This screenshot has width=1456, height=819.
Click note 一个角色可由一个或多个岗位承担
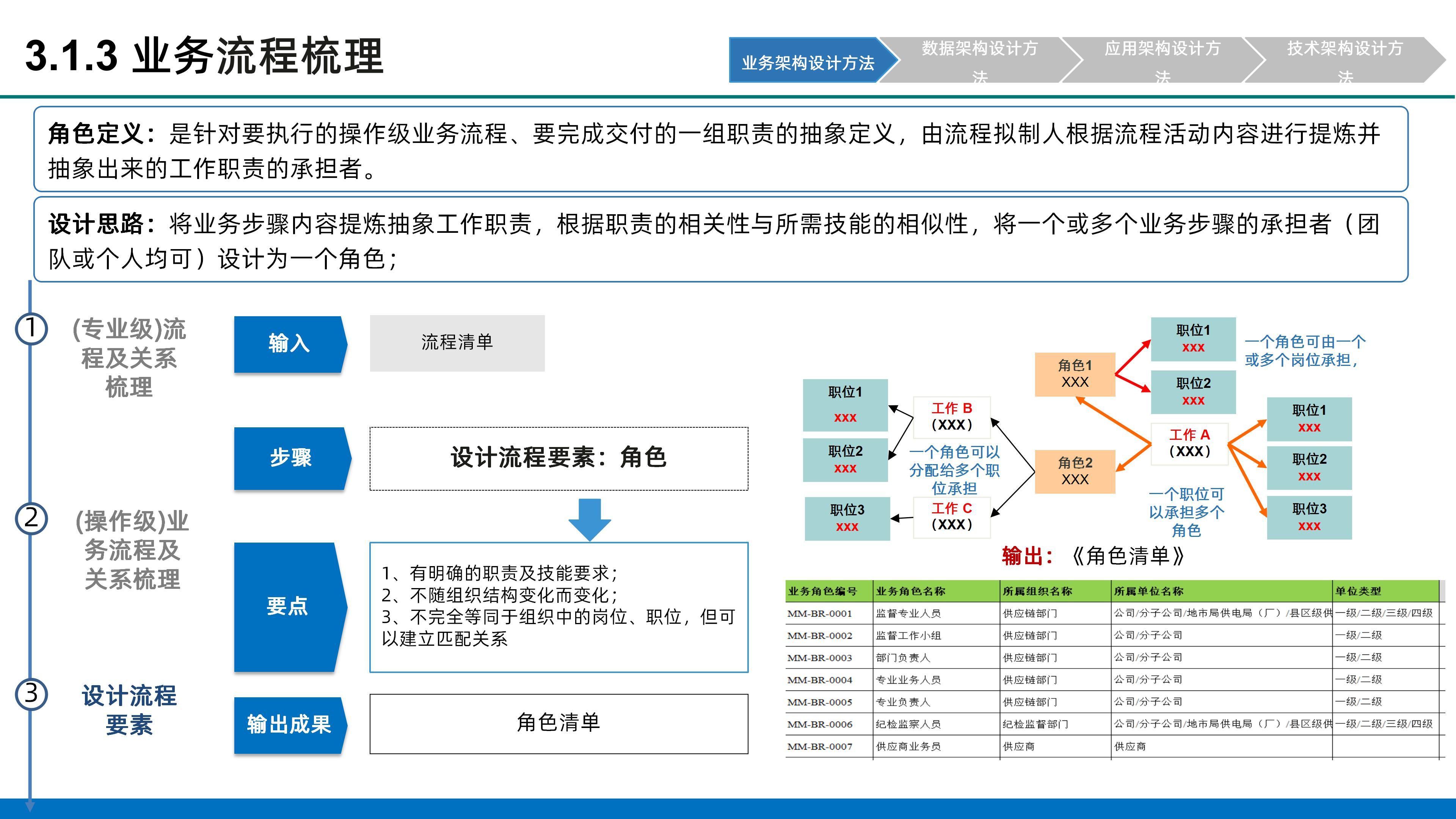(x=1305, y=351)
